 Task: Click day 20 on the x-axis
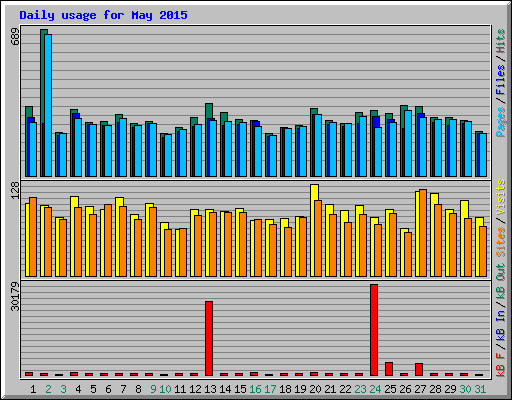tap(315, 389)
